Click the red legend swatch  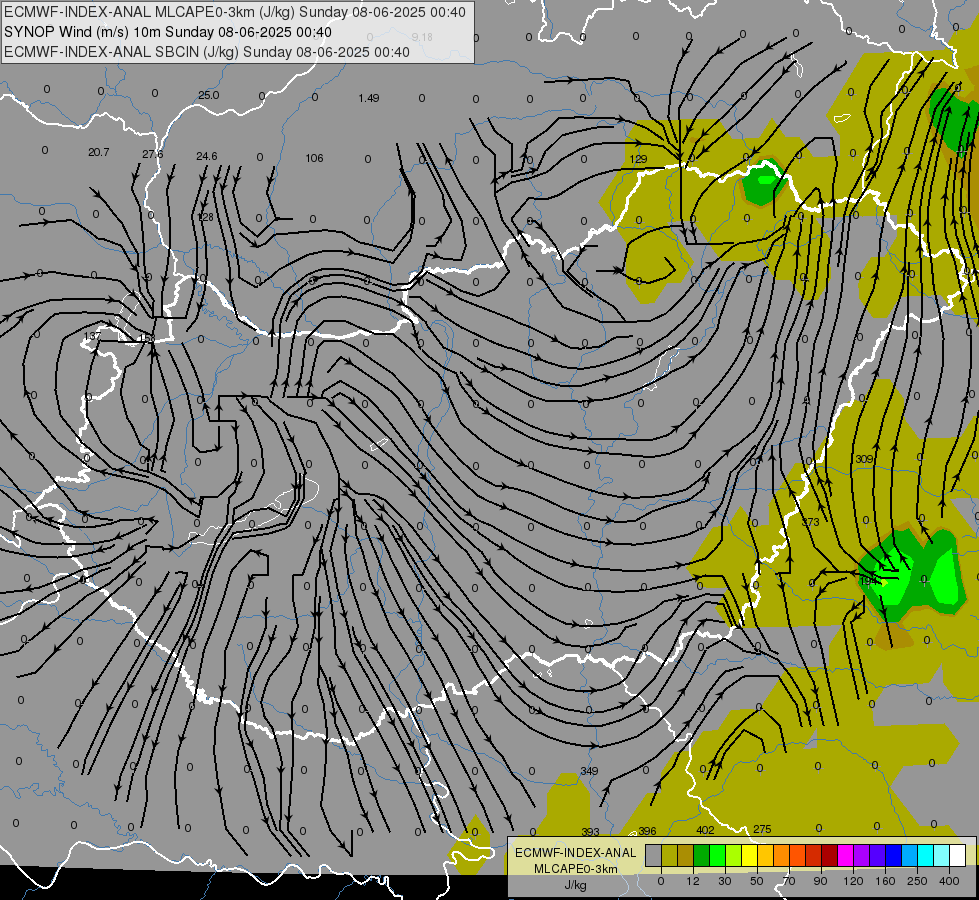click(x=814, y=855)
